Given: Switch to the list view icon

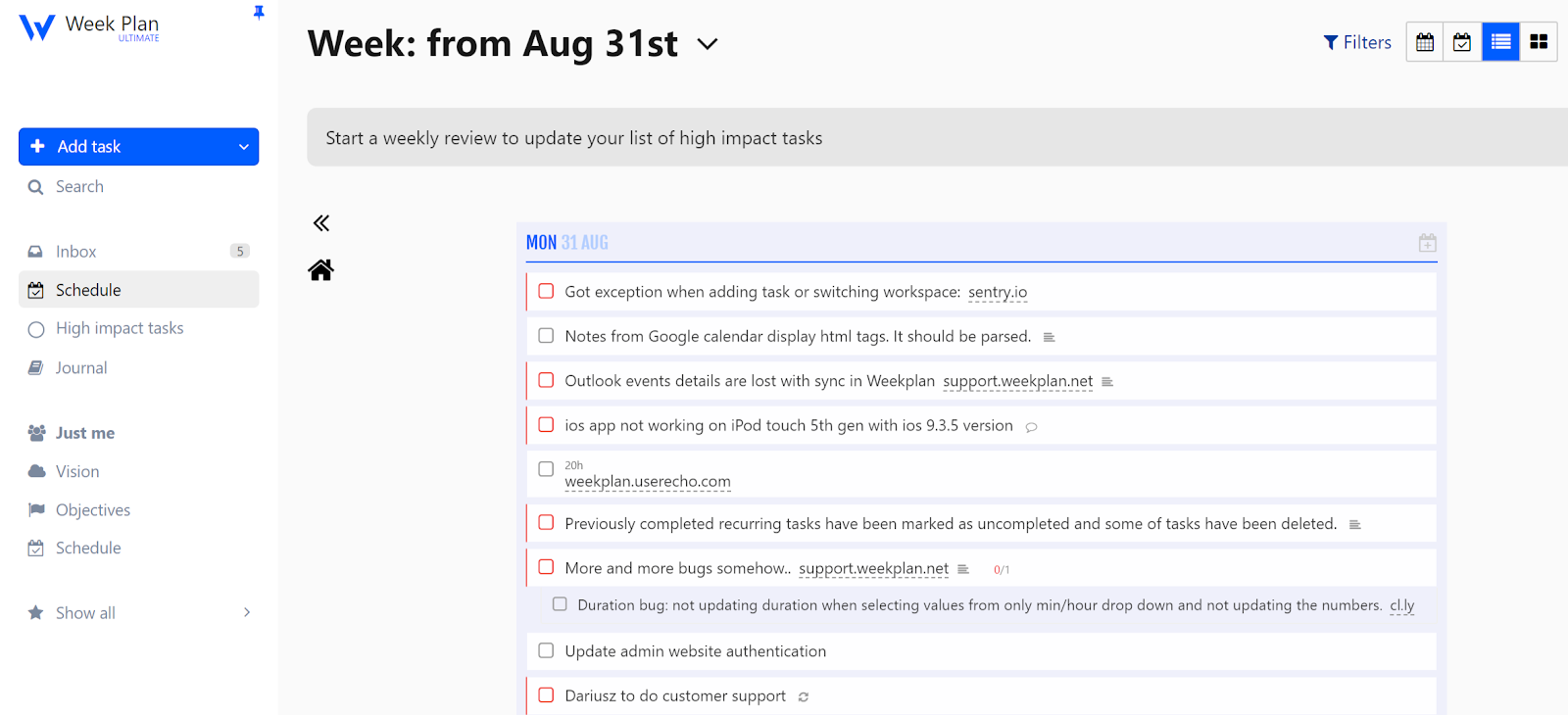Looking at the screenshot, I should point(1500,42).
